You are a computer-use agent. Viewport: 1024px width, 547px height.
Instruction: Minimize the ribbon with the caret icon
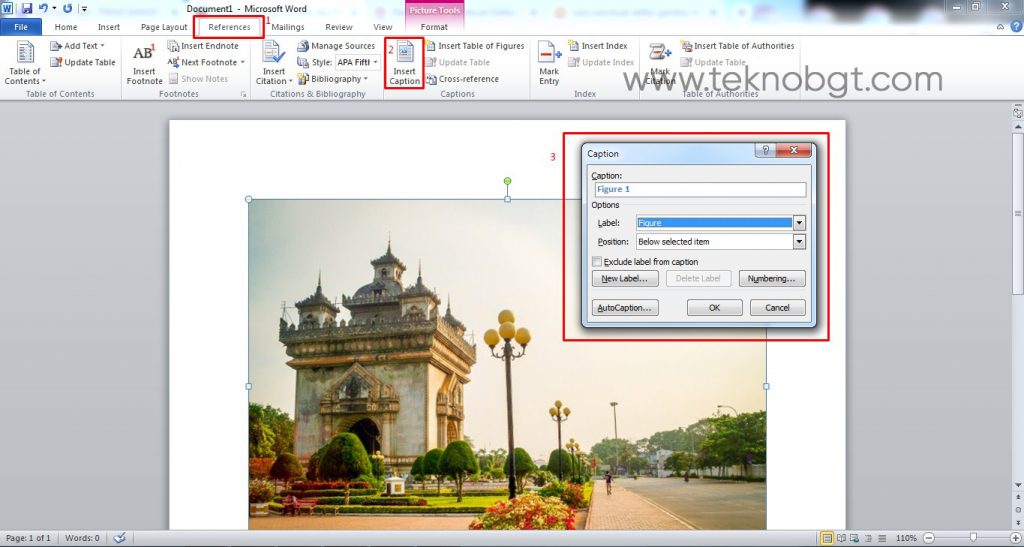tap(1000, 27)
